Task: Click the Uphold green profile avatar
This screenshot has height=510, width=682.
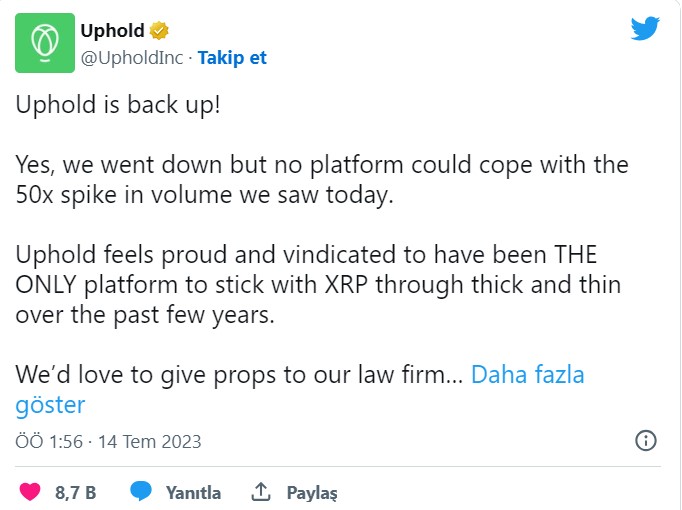Action: coord(44,43)
